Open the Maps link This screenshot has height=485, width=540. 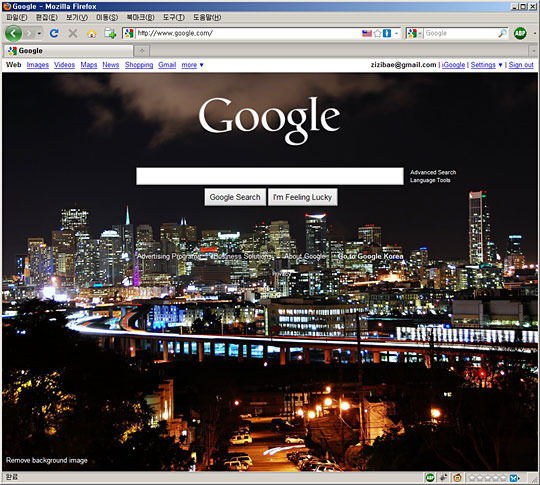(x=89, y=65)
